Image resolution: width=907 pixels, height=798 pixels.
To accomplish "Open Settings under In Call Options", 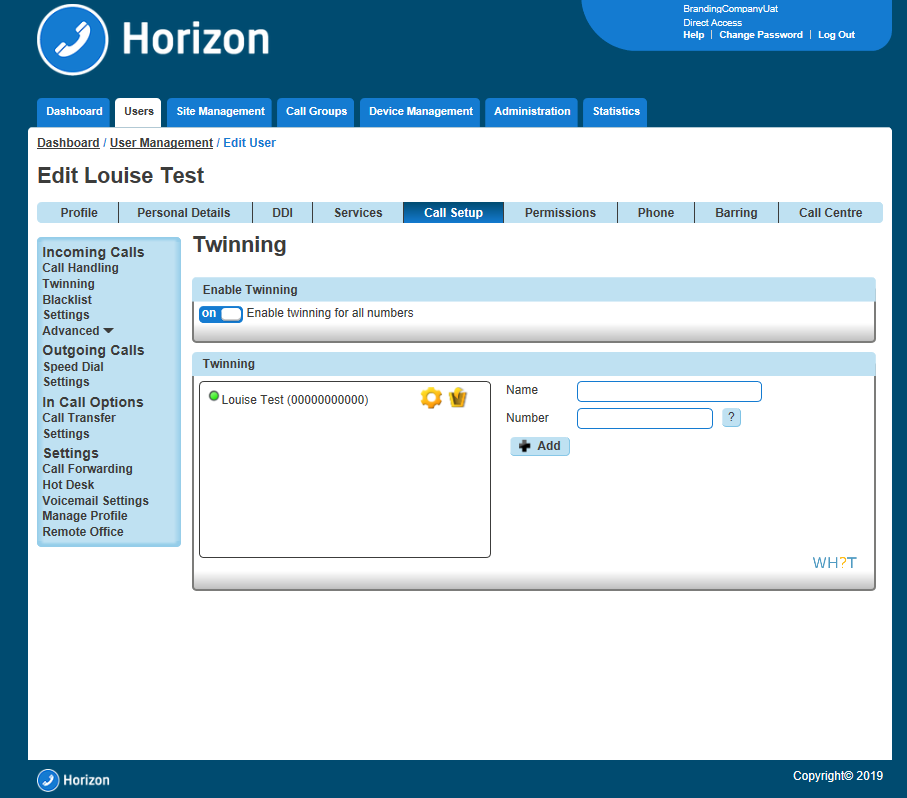I will click(66, 434).
